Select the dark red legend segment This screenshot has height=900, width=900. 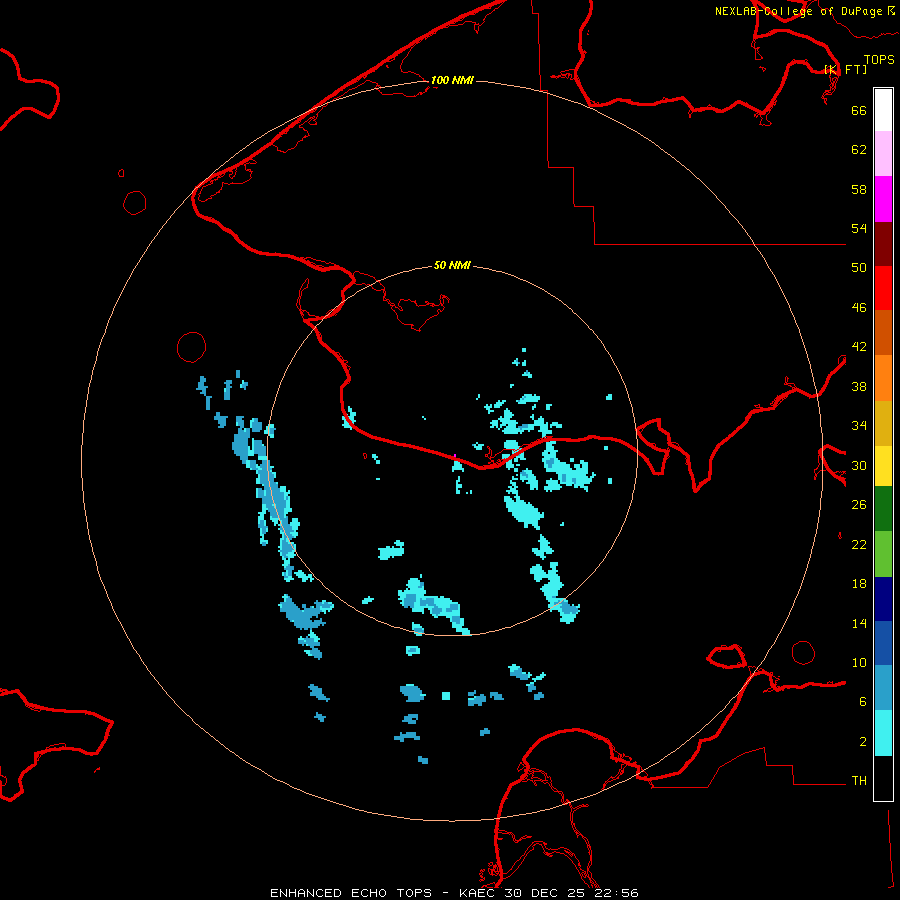883,243
